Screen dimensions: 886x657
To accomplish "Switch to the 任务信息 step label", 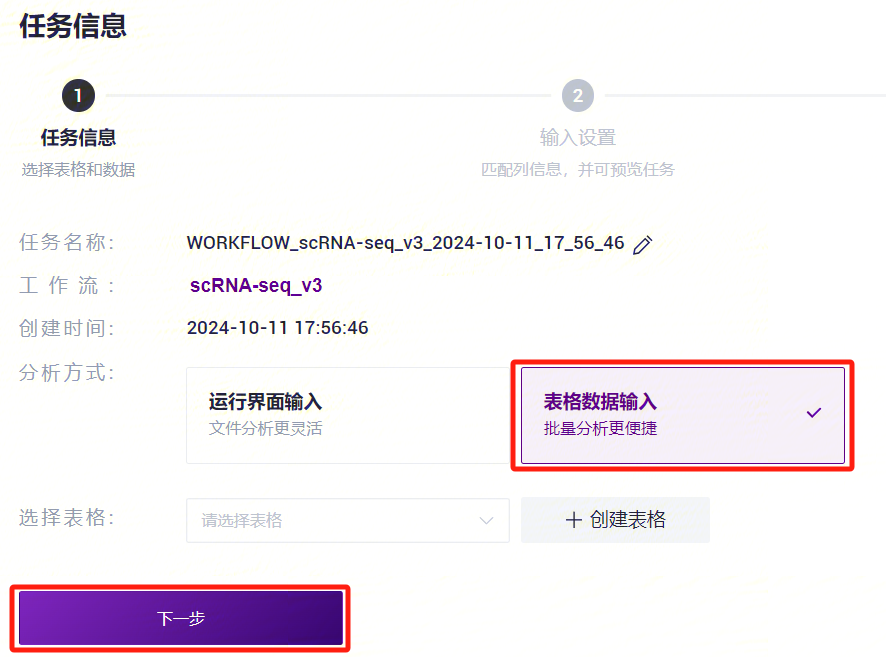I will point(78,138).
